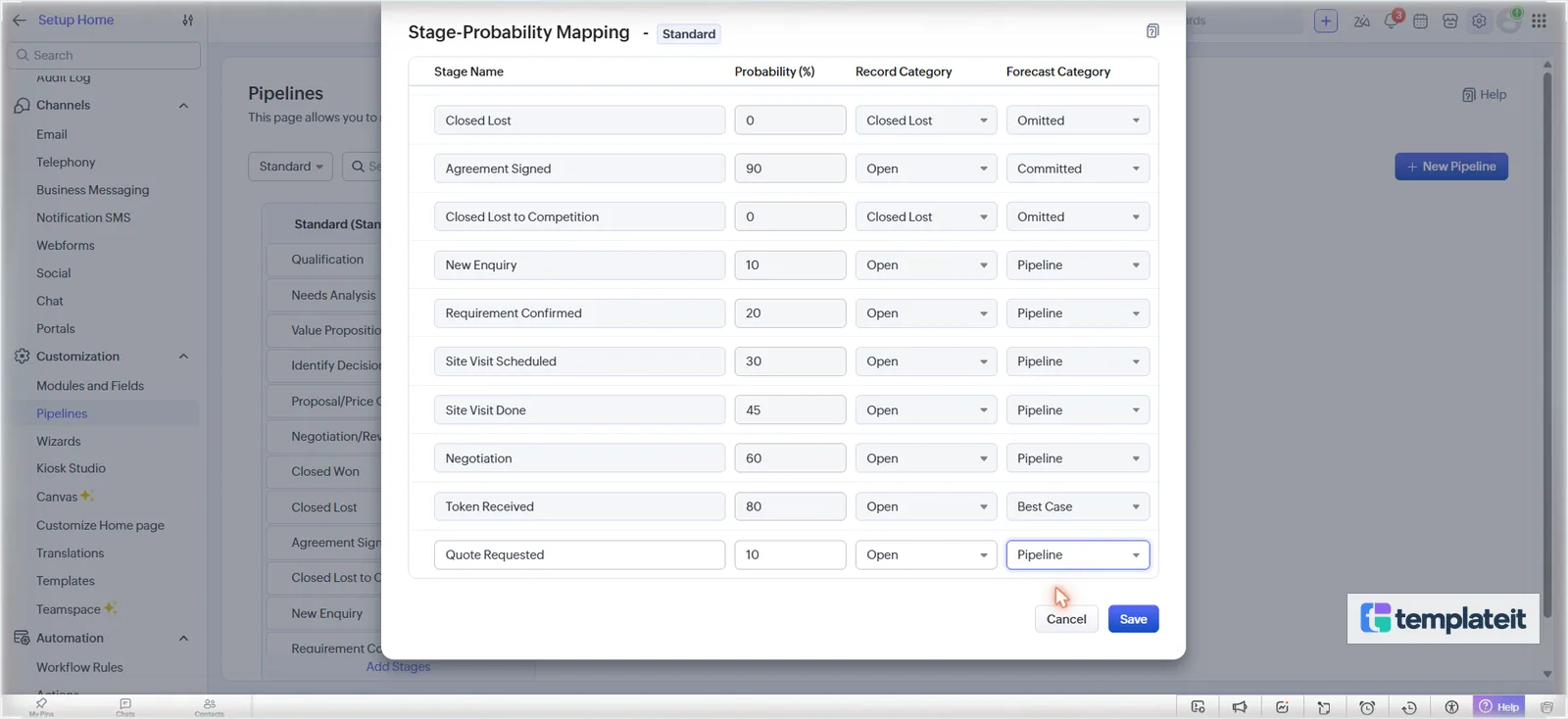Select Pipelines in the sidebar
1568x719 pixels.
point(62,413)
